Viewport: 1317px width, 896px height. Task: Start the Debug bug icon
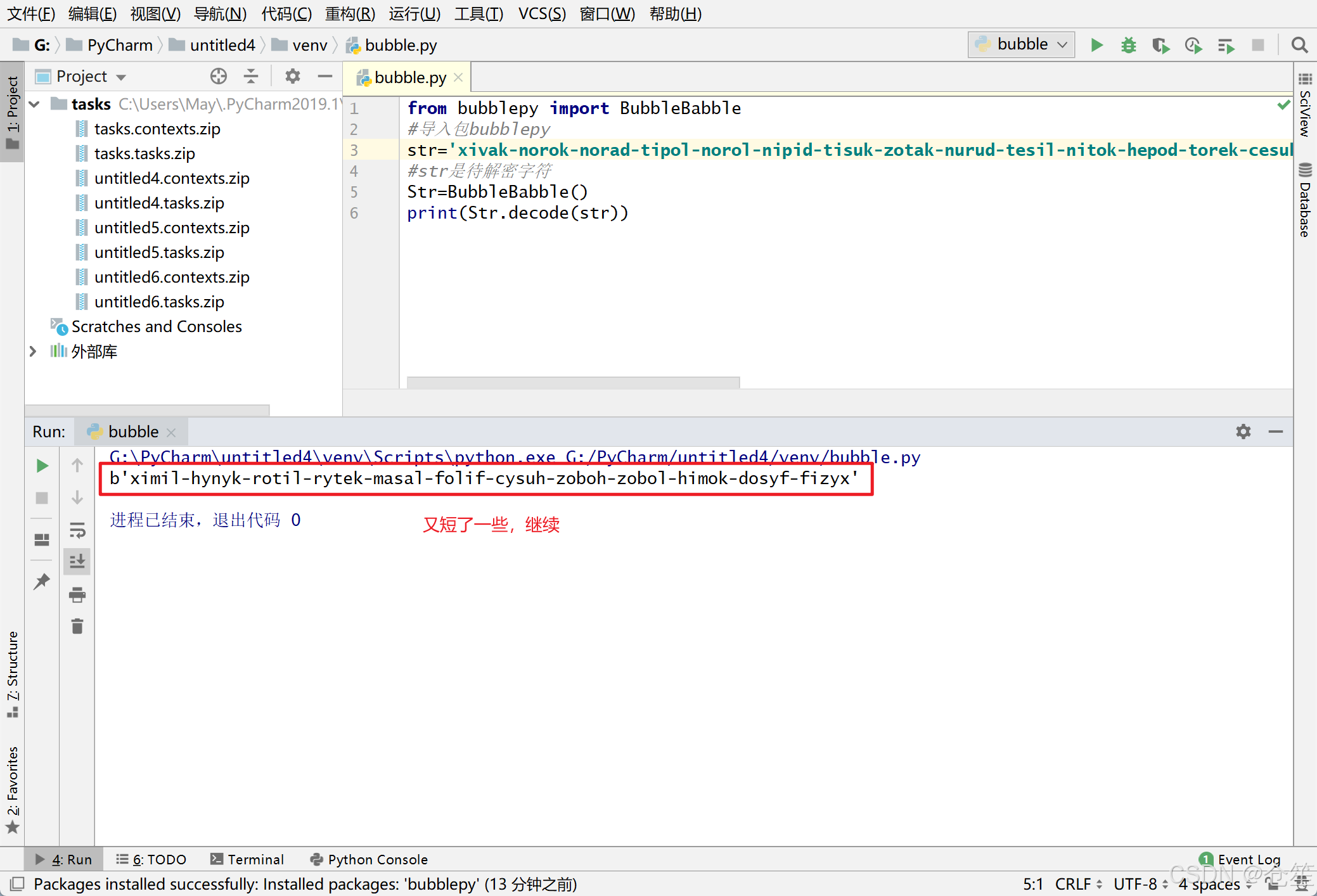coord(1128,45)
